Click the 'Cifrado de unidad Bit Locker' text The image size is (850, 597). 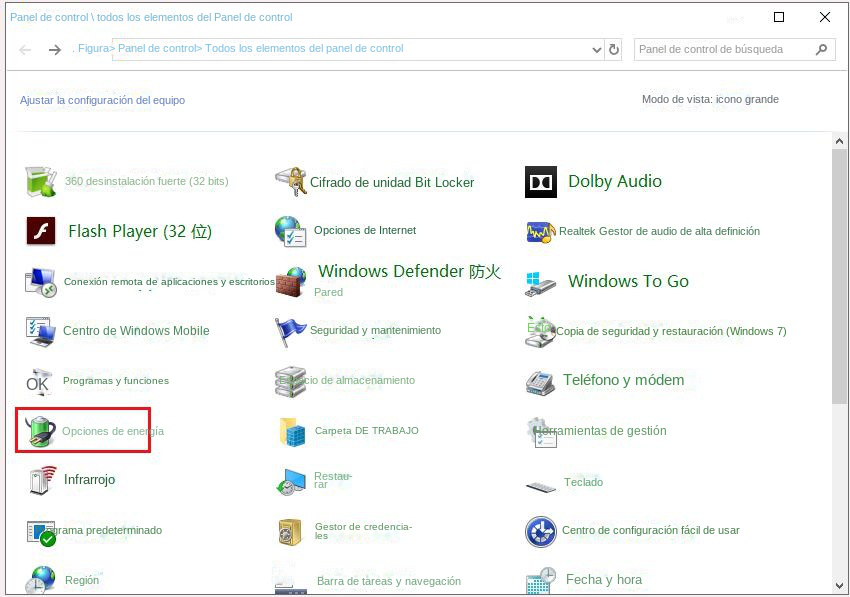392,182
